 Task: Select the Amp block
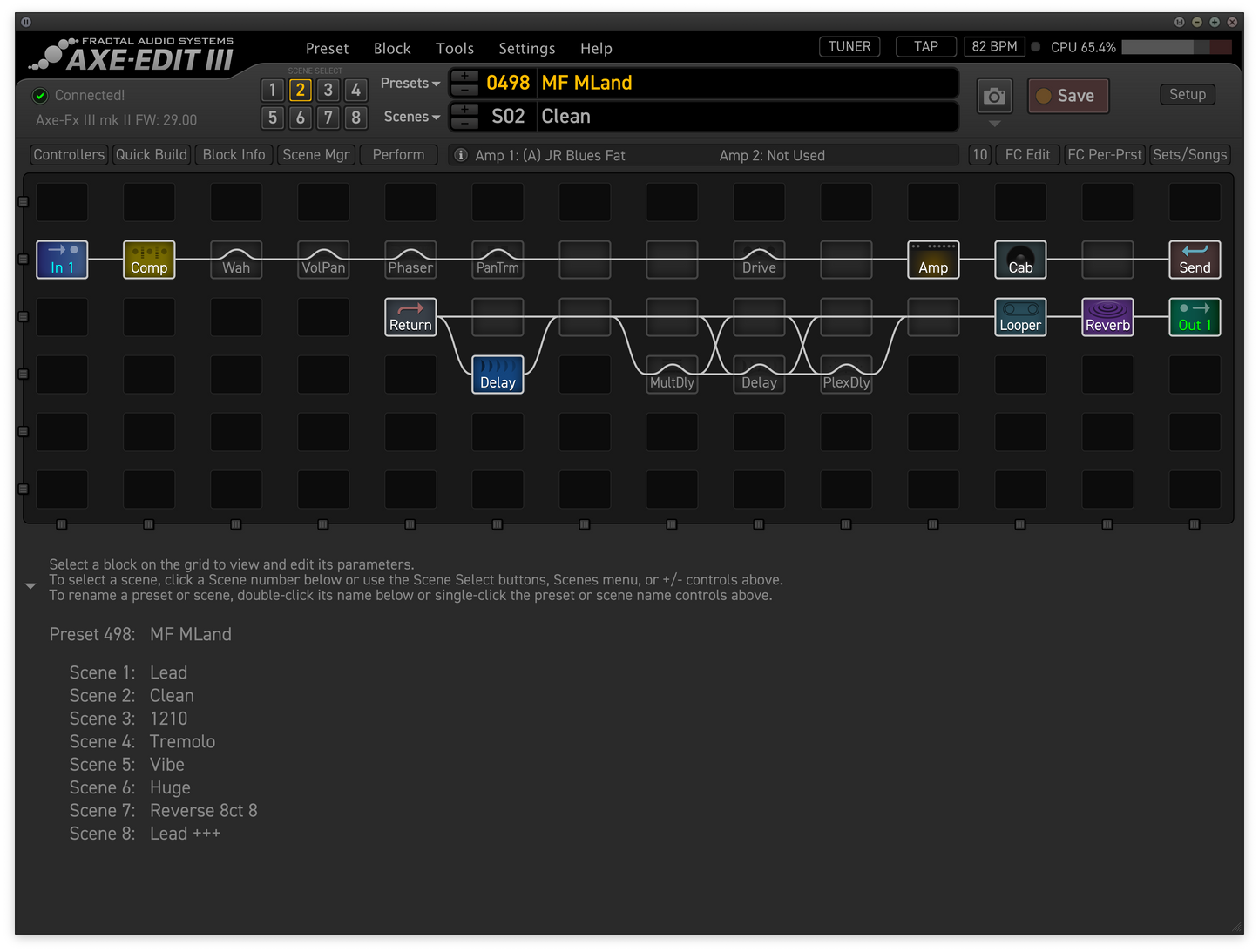[932, 259]
